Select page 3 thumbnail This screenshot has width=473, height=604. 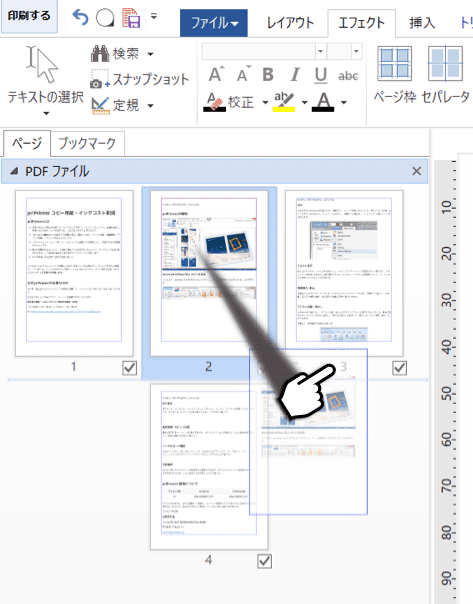344,273
